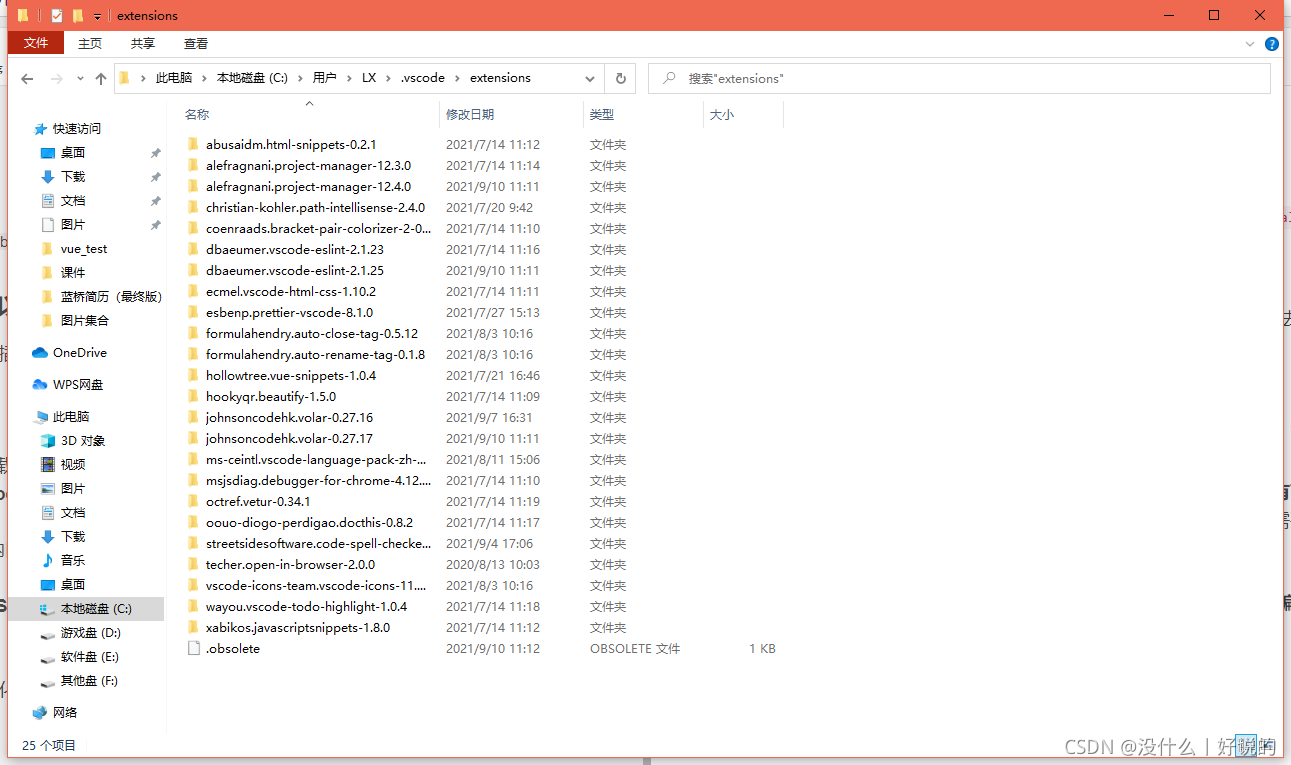This screenshot has height=765, width=1291.
Task: Open the 查看 ribbon tab
Action: pyautogui.click(x=196, y=43)
